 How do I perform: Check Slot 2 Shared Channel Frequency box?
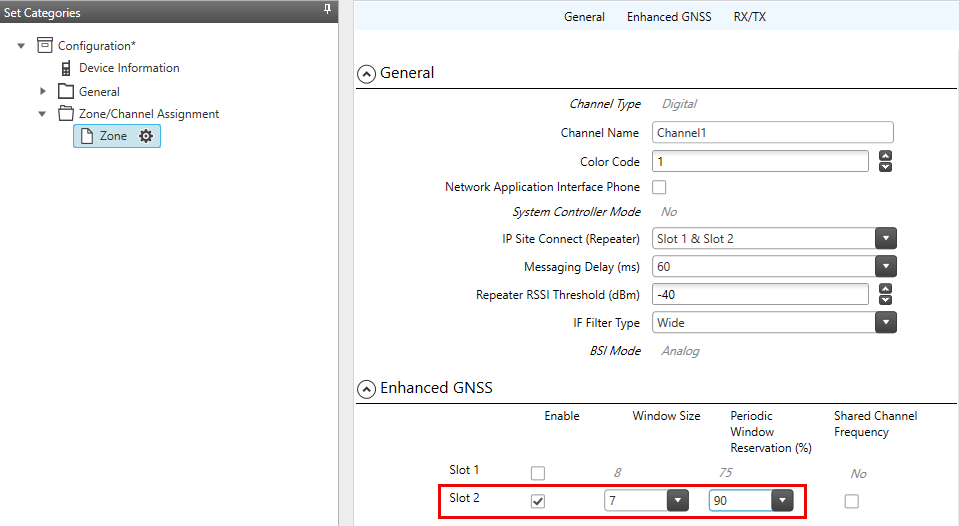(x=851, y=501)
